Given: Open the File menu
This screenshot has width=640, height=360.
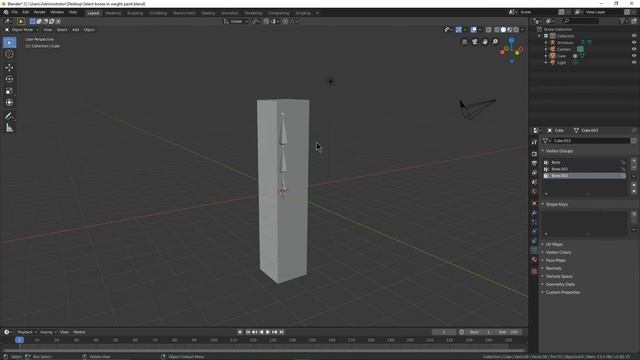Looking at the screenshot, I should pos(15,12).
